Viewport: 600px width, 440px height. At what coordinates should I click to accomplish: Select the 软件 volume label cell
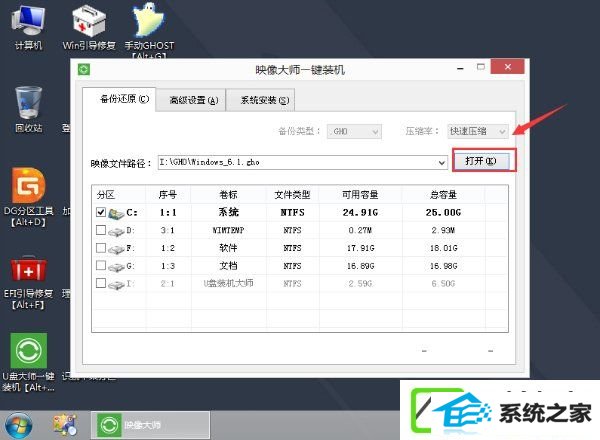[x=228, y=248]
